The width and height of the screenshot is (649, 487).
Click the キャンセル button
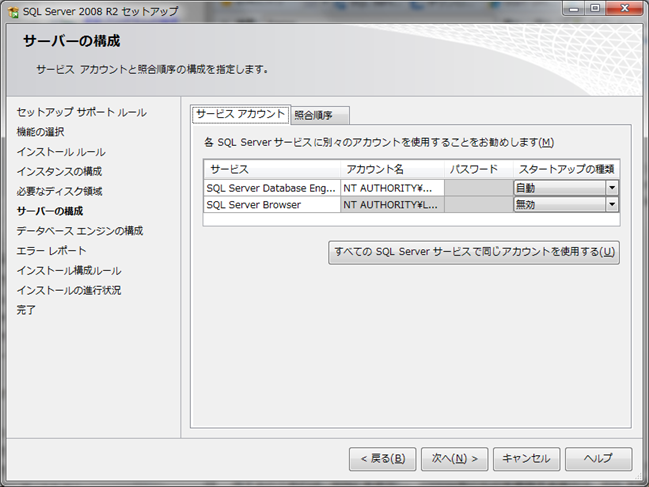point(526,459)
